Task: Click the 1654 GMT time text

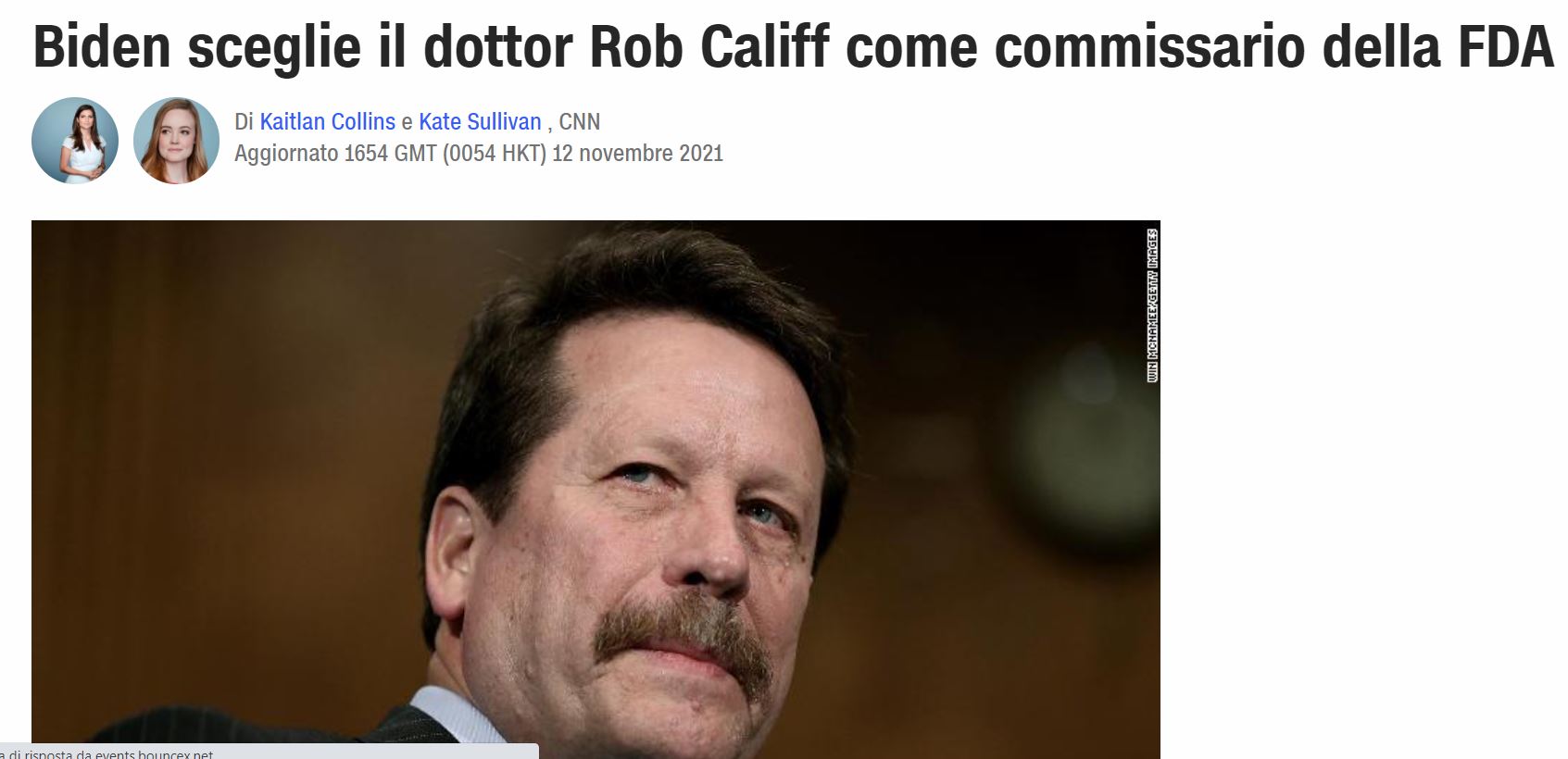Action: coord(390,153)
